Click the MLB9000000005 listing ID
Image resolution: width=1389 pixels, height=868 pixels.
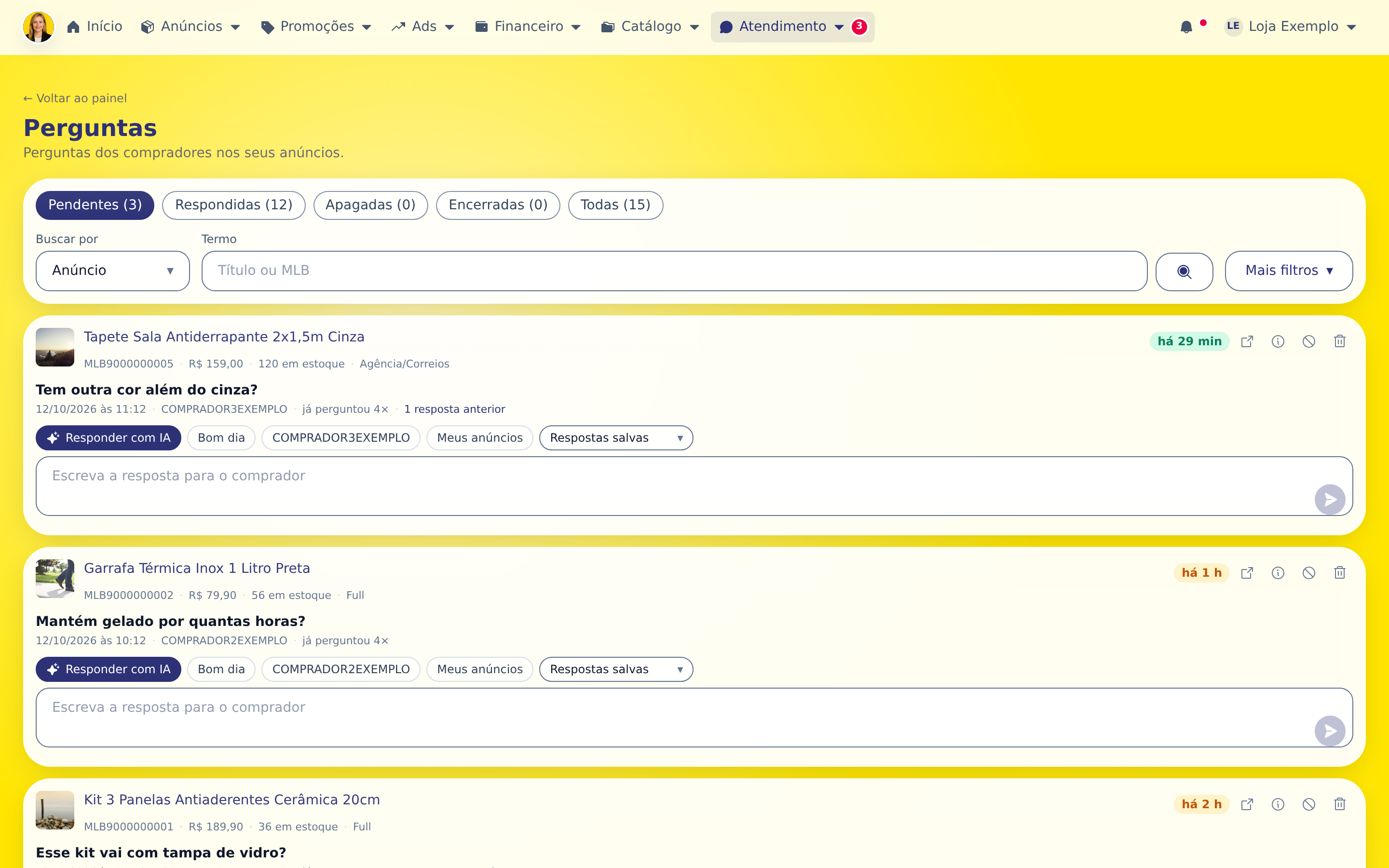(x=129, y=364)
